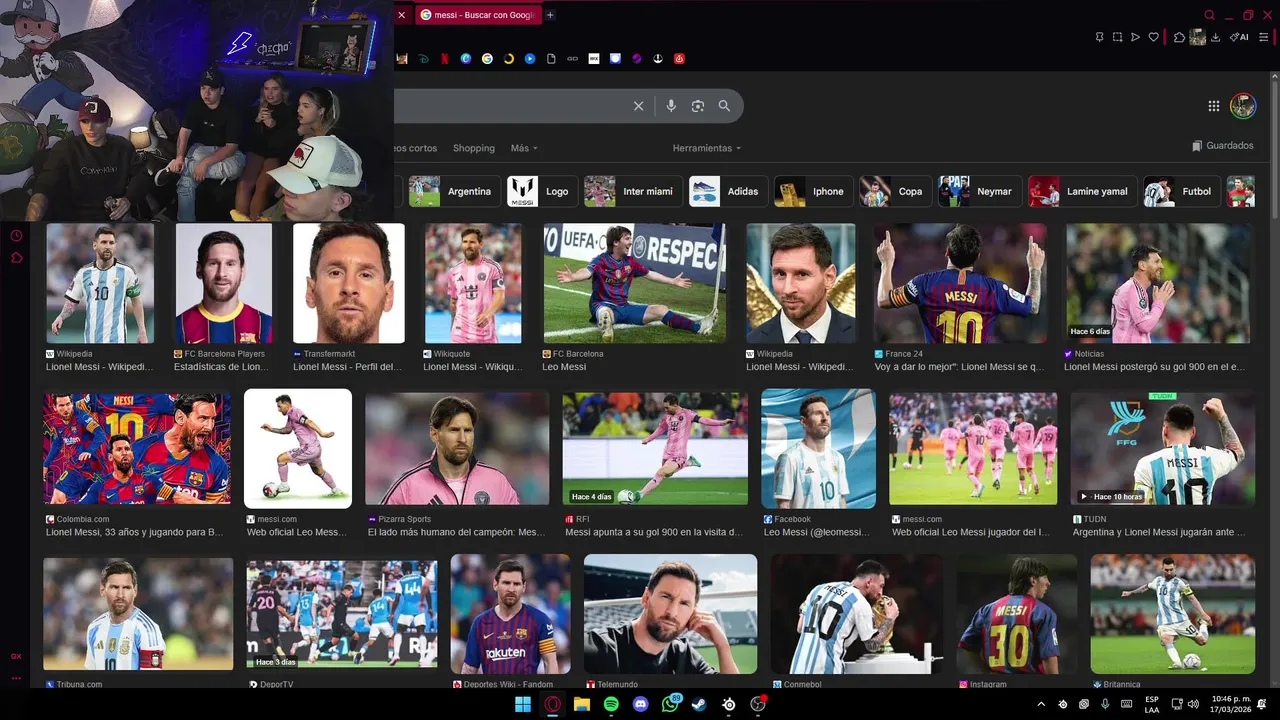The image size is (1280, 720).
Task: Open the Opera extensions cube icon
Action: (1180, 37)
